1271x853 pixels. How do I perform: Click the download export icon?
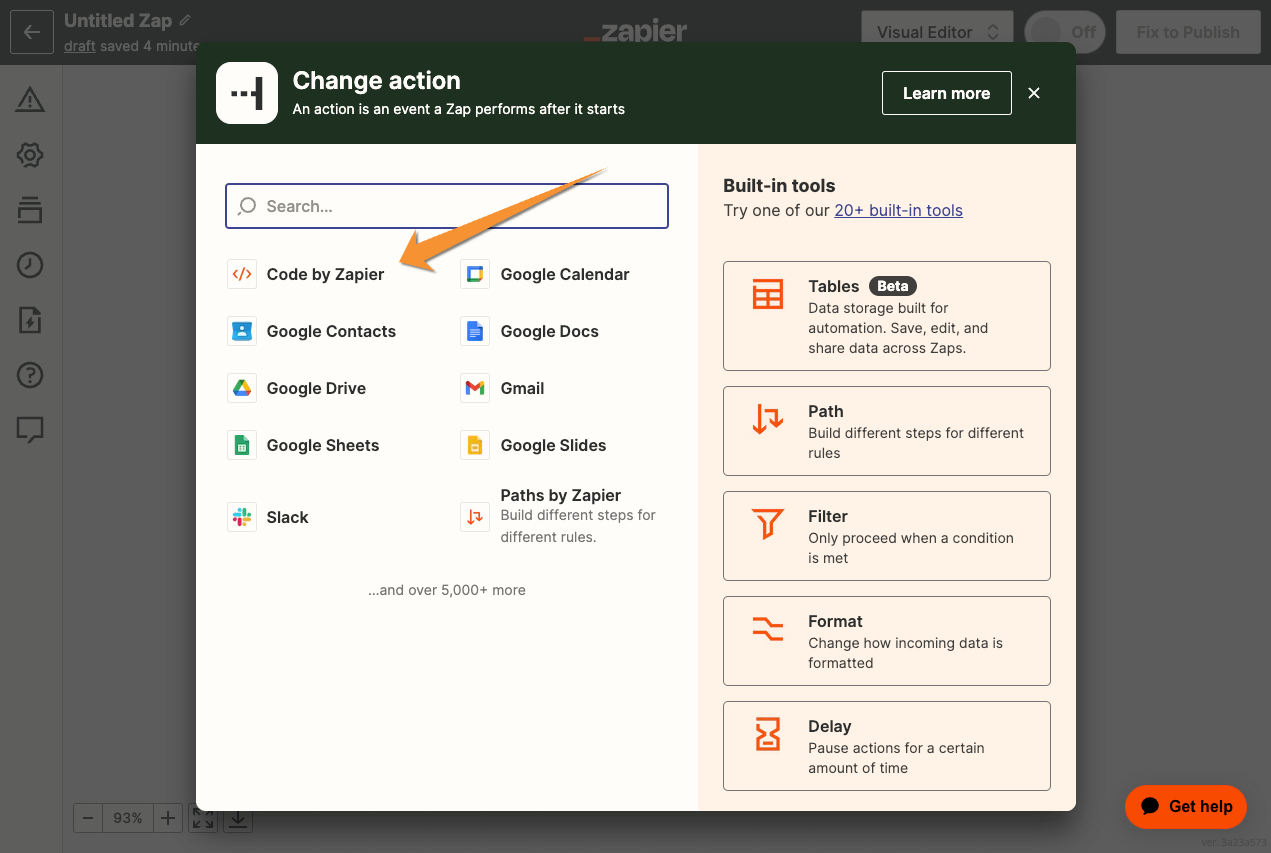(237, 818)
